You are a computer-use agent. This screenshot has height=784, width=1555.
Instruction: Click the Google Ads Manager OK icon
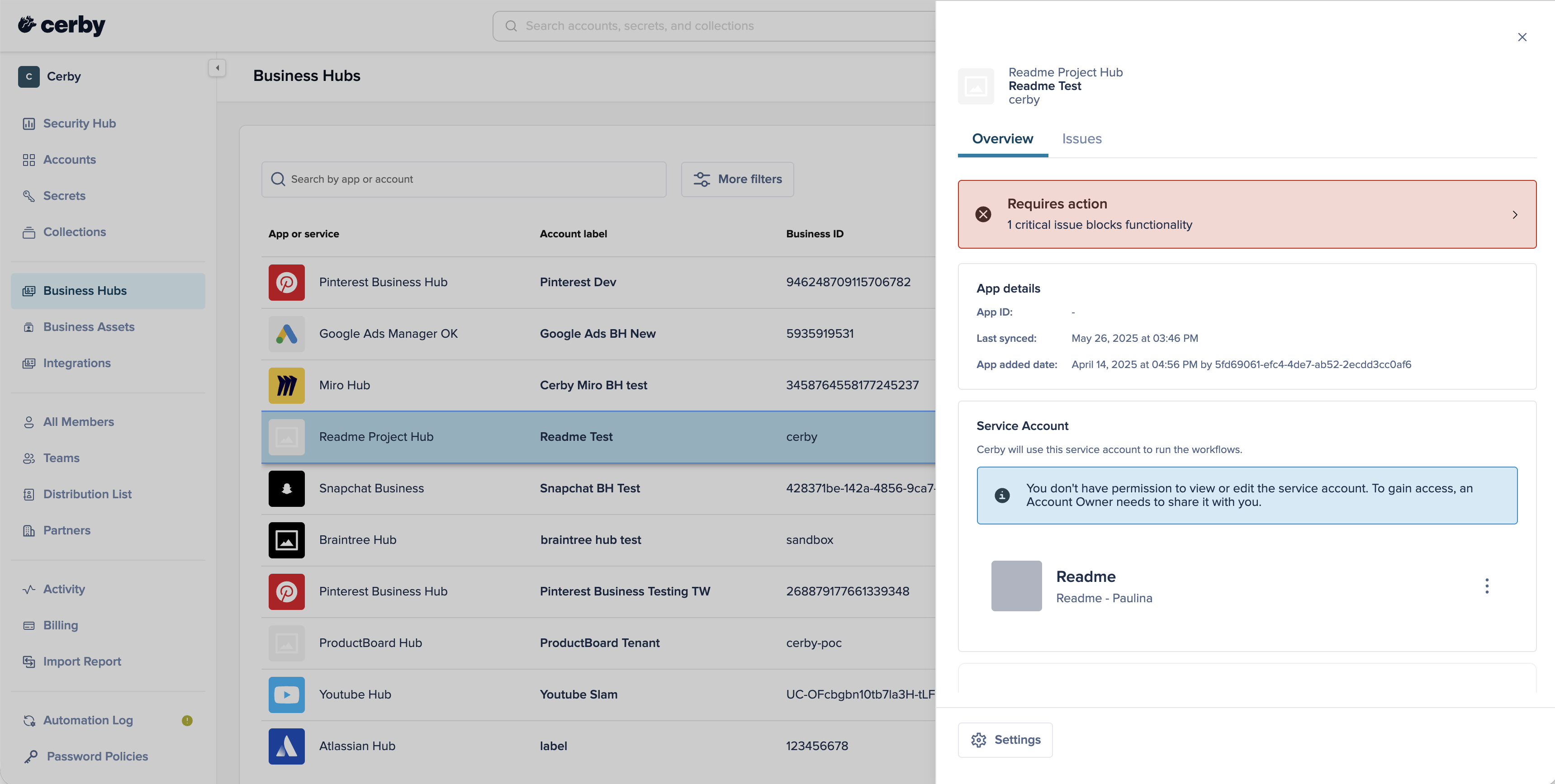pyautogui.click(x=287, y=334)
